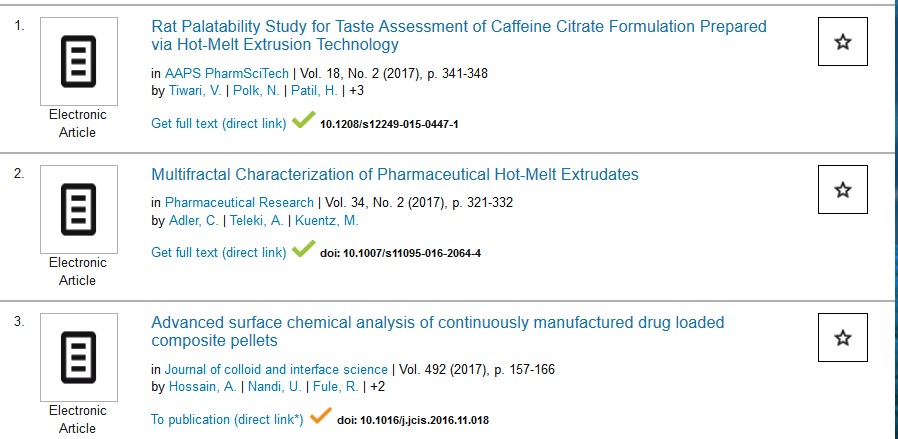This screenshot has height=439, width=898.
Task: Star the Advanced surface chemical analysis result
Action: (x=843, y=338)
